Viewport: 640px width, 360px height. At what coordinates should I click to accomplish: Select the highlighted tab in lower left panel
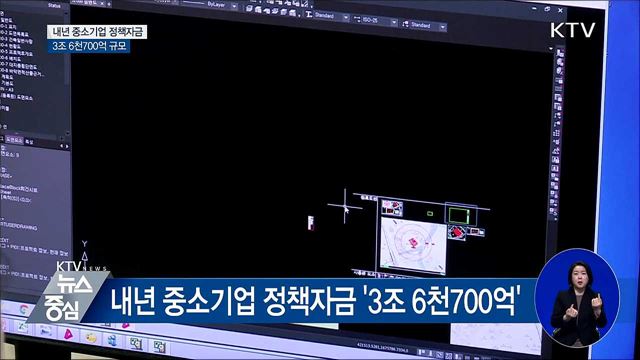(14, 140)
